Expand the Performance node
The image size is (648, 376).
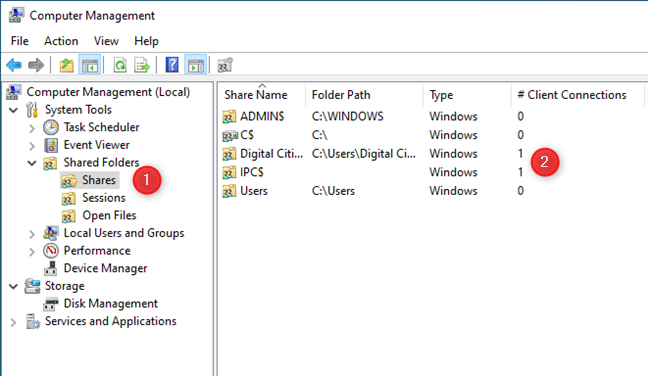(32, 252)
